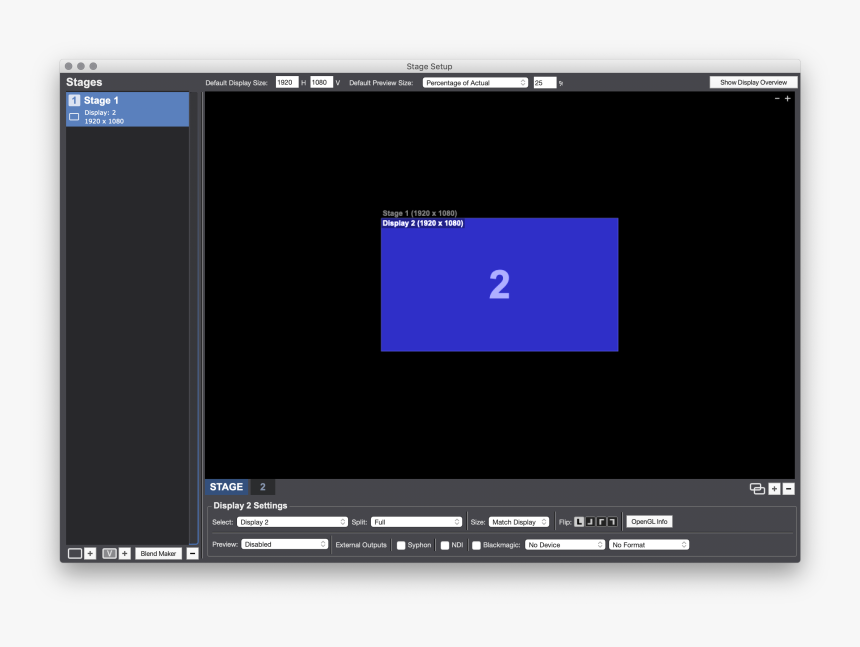Click the display shape icon at bottom left
Image resolution: width=860 pixels, height=647 pixels.
click(75, 553)
